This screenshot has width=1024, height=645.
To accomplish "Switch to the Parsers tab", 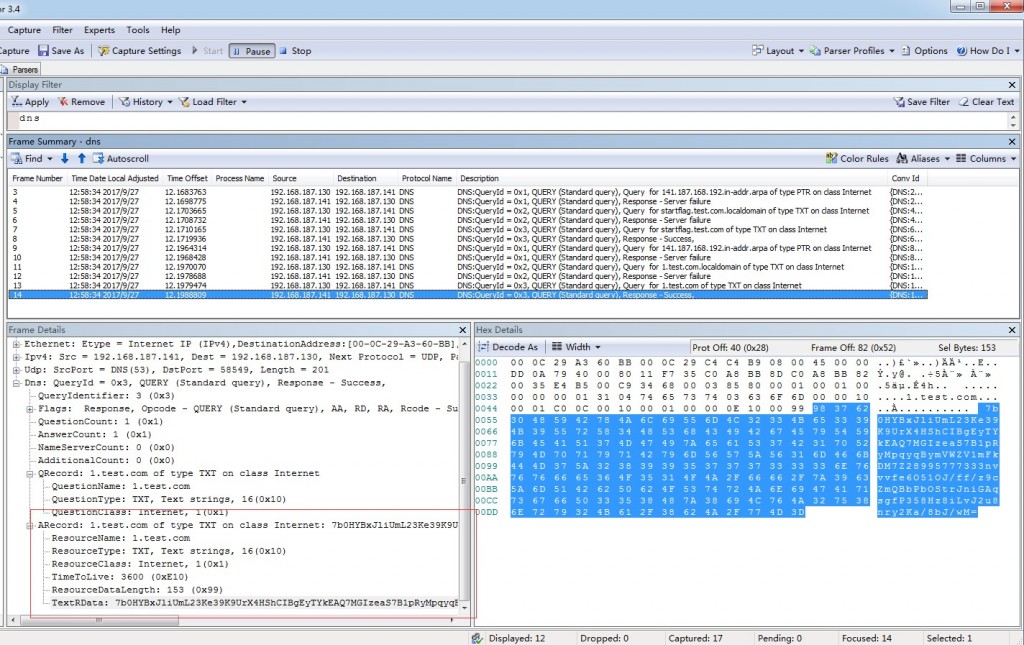I will click(x=20, y=69).
